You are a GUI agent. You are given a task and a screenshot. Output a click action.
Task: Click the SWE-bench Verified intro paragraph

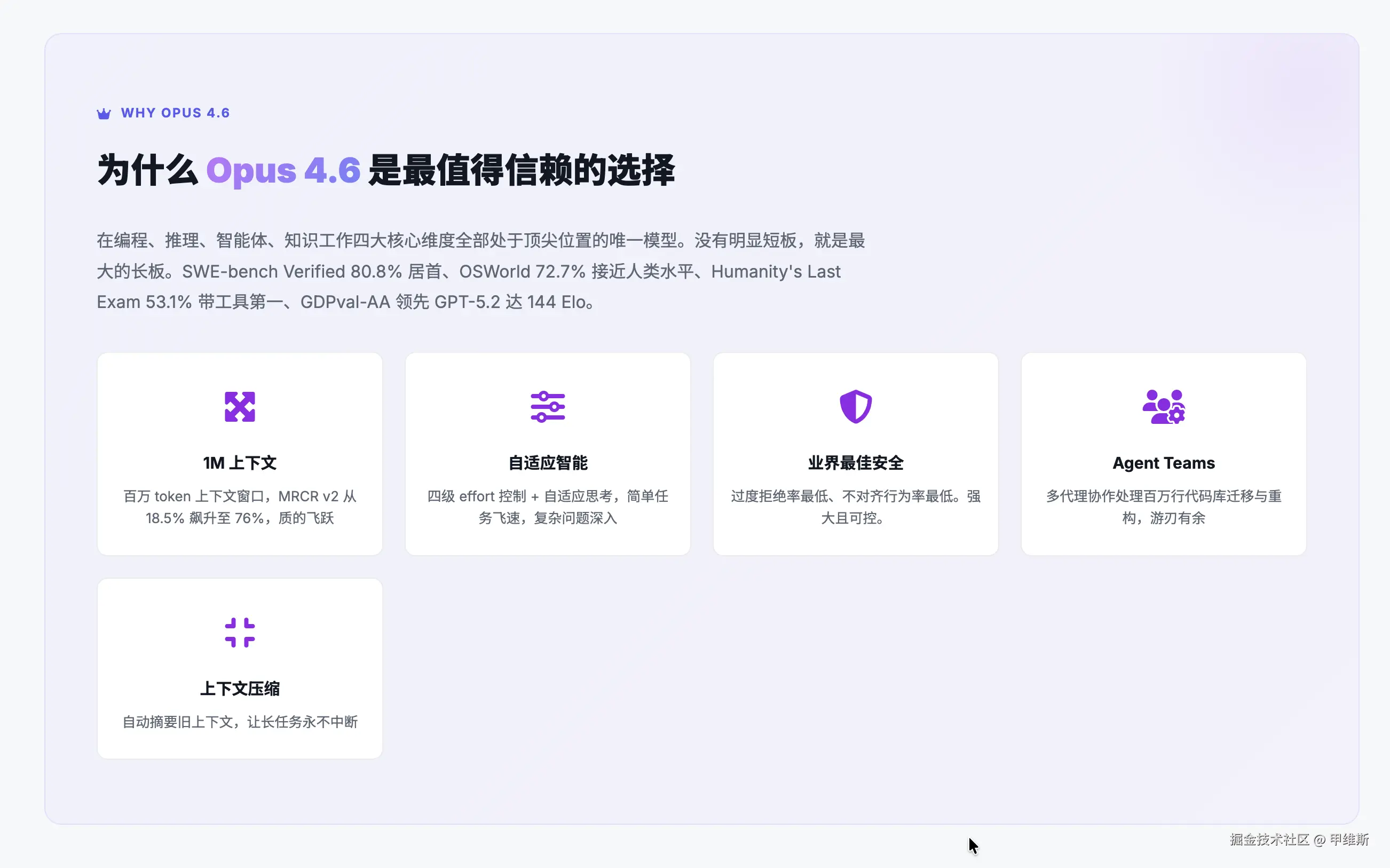click(480, 271)
